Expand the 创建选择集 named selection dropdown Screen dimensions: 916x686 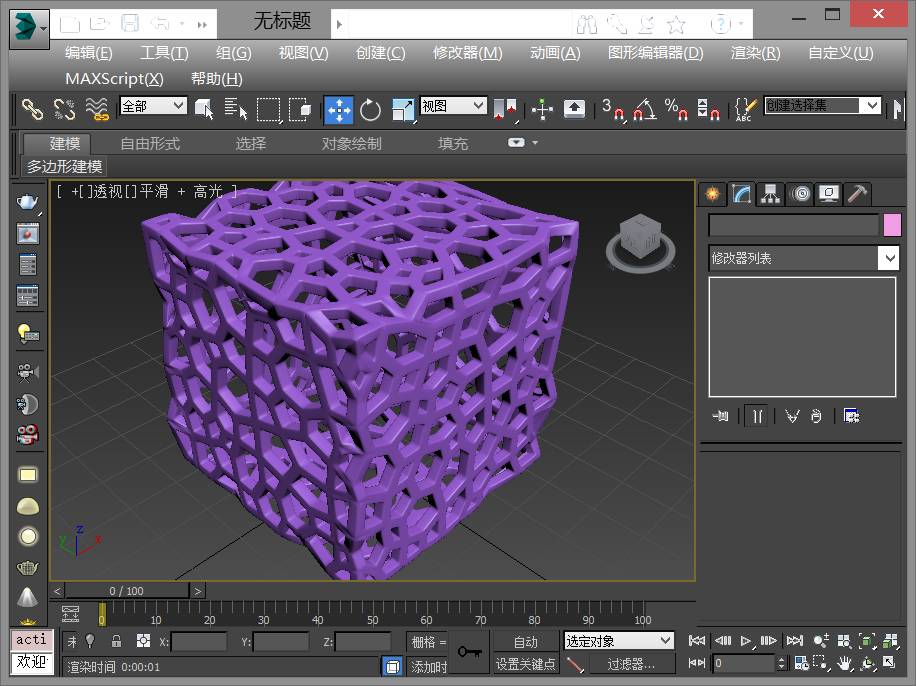point(872,105)
